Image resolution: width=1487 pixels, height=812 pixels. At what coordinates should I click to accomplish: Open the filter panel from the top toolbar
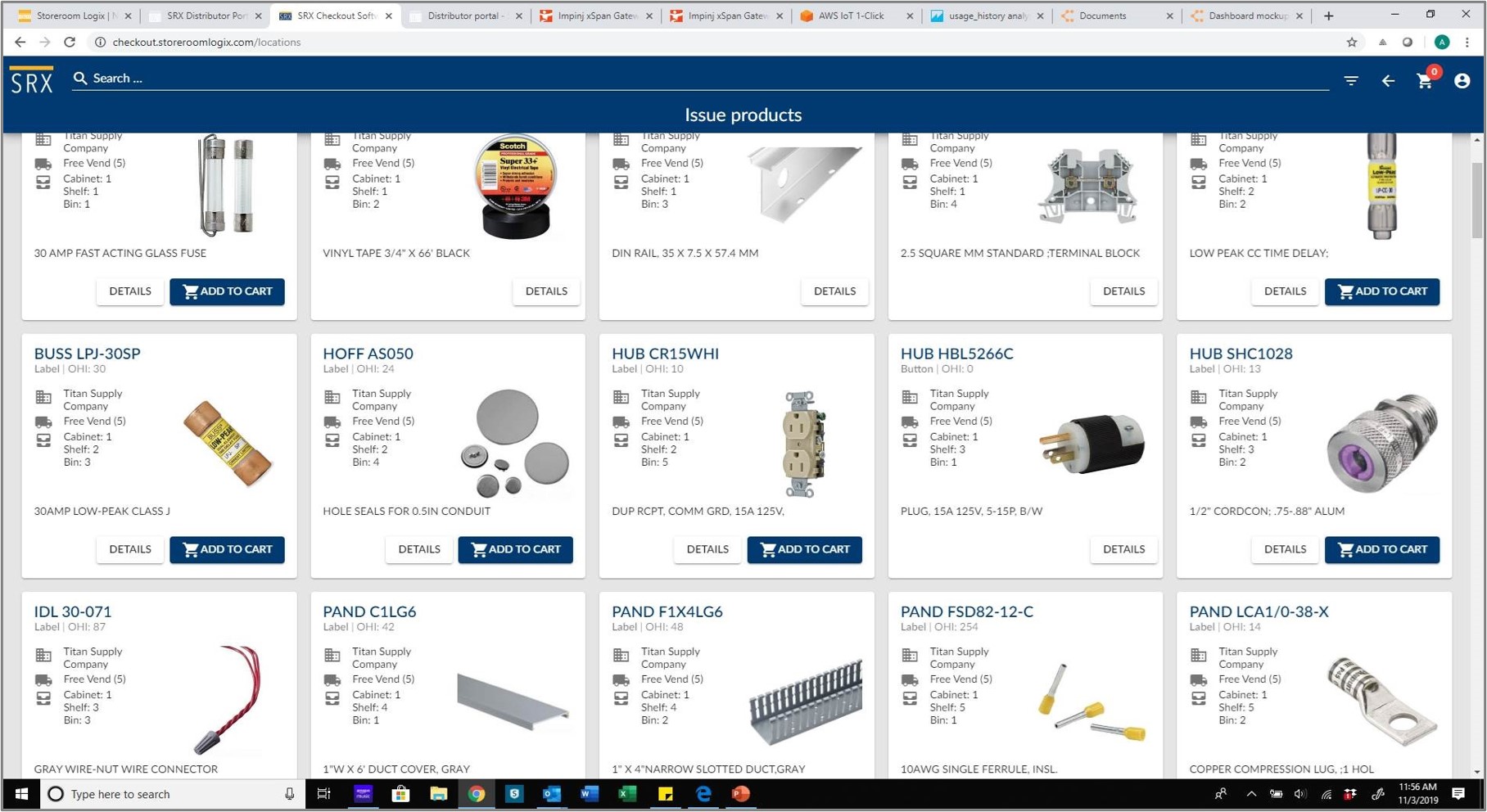1351,79
